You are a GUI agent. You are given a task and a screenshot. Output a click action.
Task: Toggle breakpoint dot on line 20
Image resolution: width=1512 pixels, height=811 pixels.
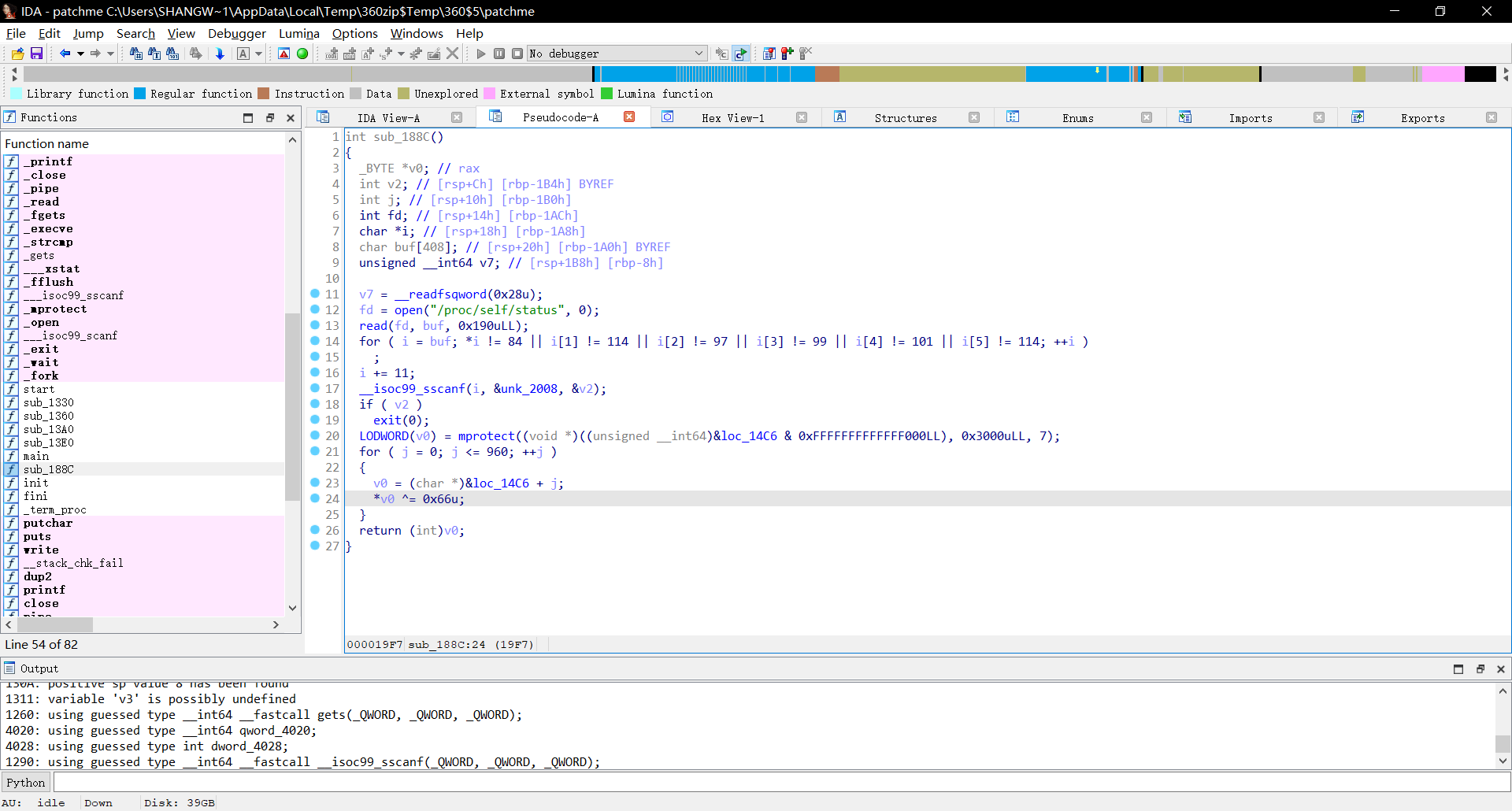[315, 435]
